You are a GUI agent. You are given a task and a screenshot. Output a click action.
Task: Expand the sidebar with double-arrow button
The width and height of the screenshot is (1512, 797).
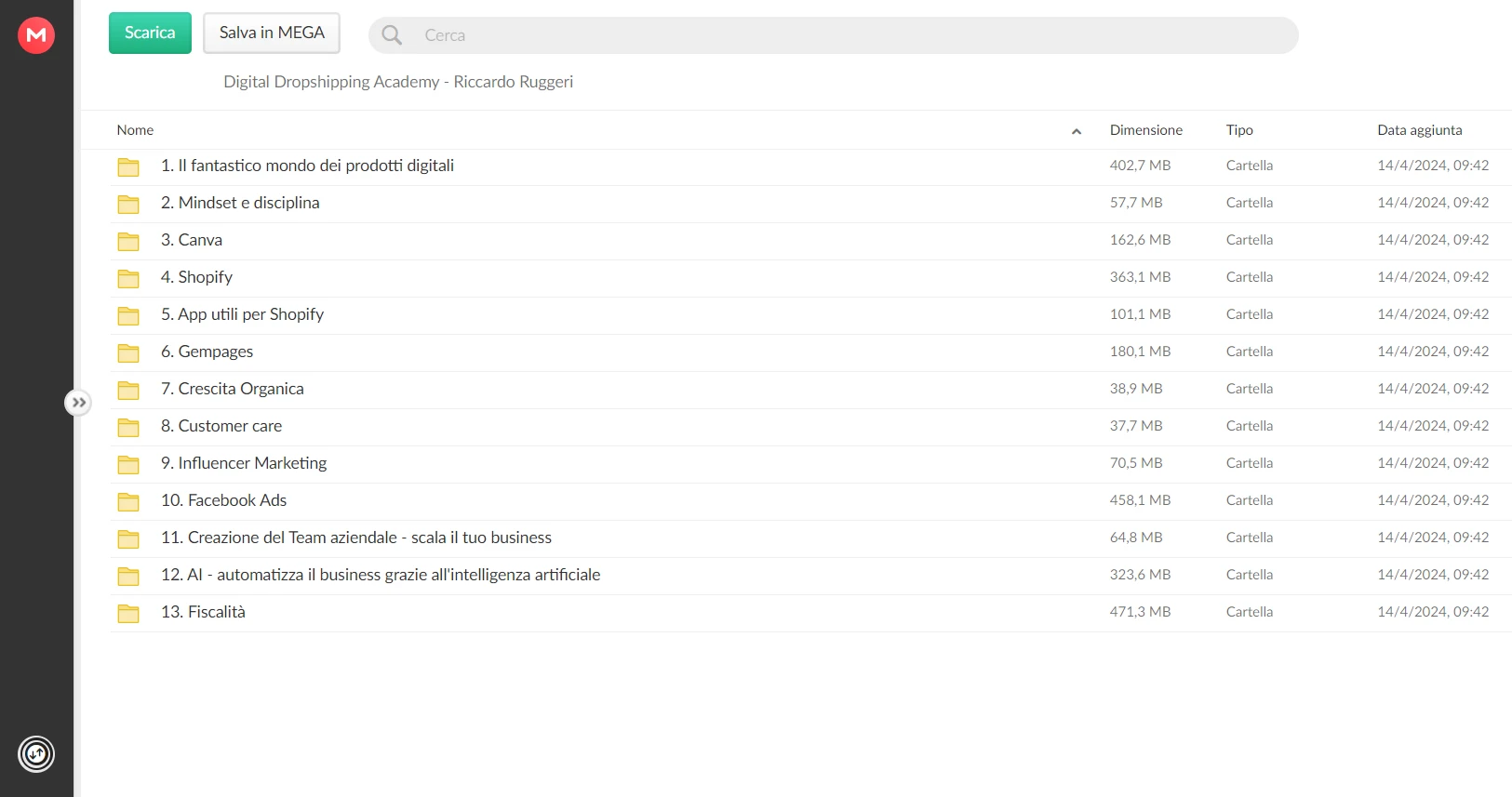pyautogui.click(x=78, y=403)
